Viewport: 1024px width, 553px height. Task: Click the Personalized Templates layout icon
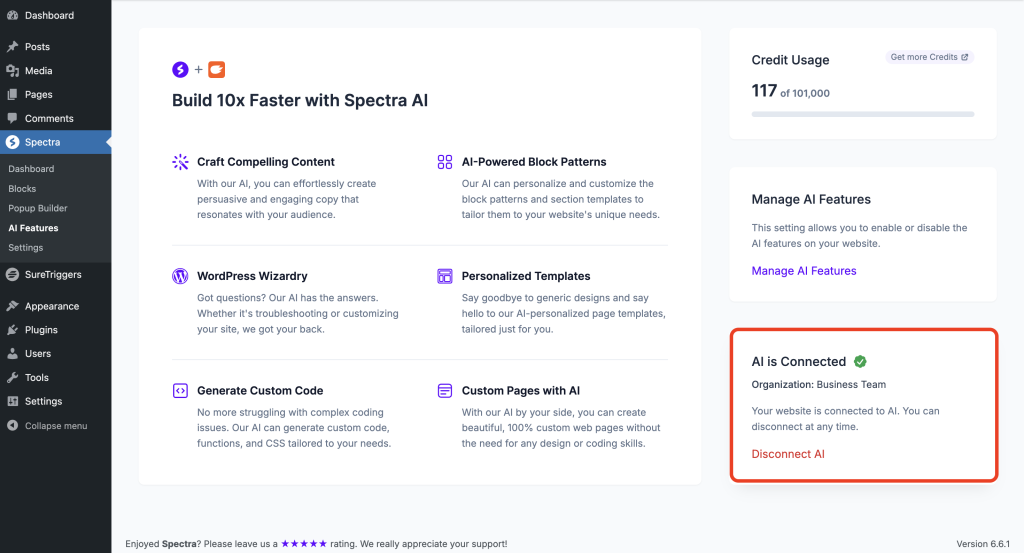445,276
